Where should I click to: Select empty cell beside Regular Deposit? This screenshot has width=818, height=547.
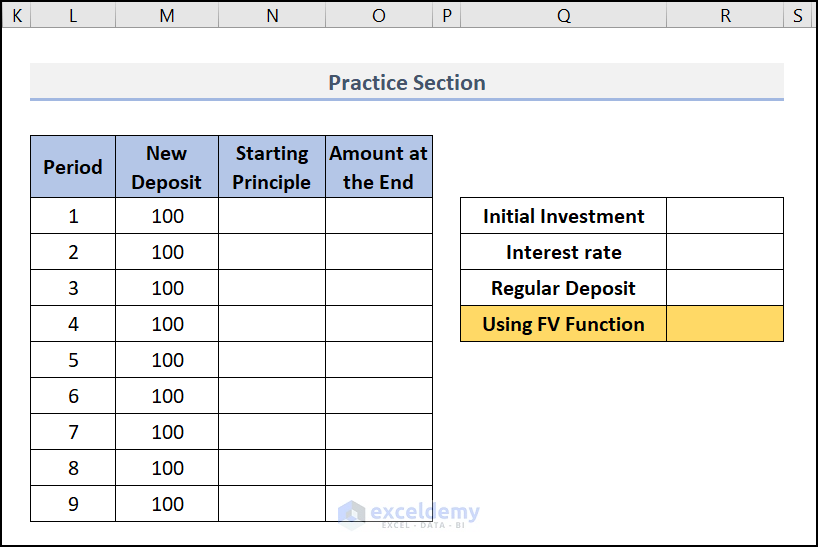pos(725,288)
